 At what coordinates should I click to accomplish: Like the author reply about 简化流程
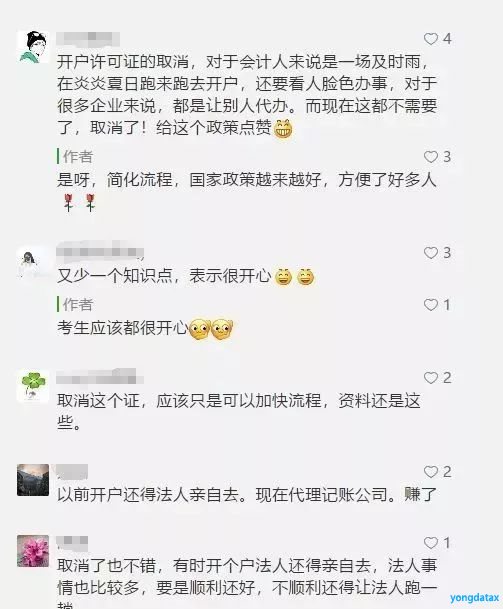[x=430, y=157]
